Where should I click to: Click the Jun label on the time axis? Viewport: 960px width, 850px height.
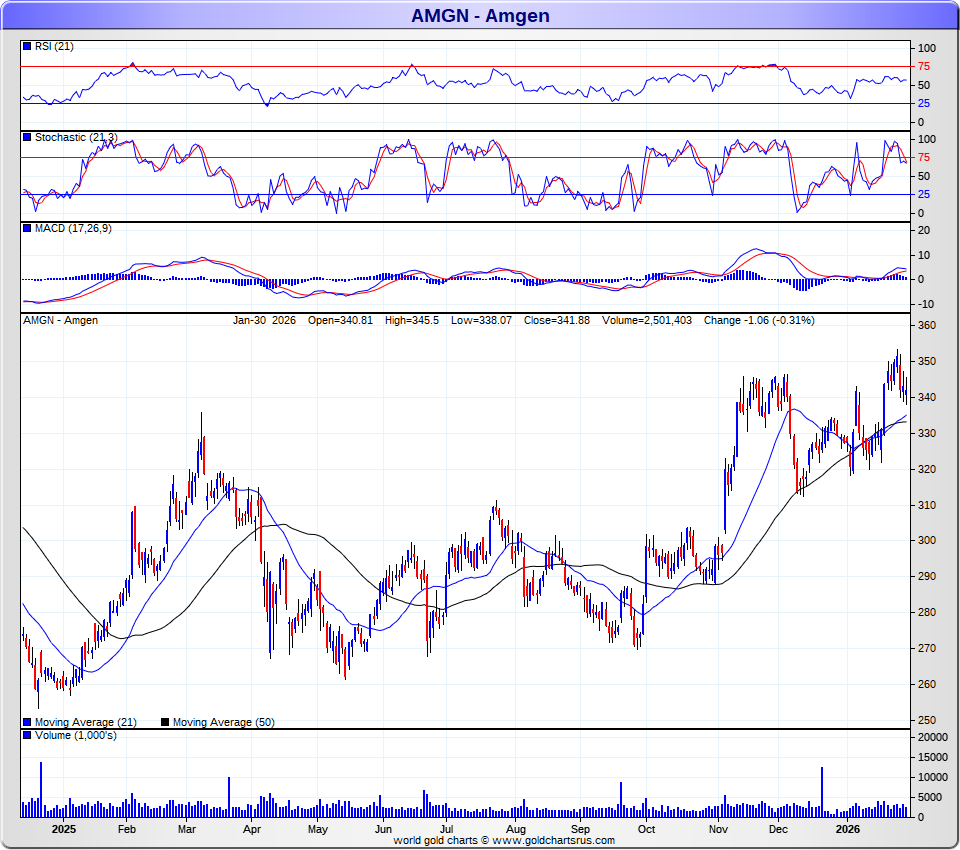(383, 829)
